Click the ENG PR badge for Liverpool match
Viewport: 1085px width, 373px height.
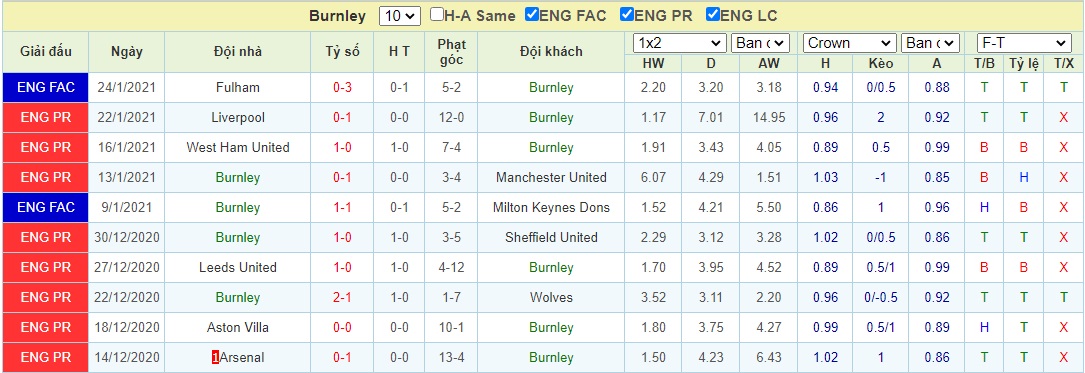46,117
